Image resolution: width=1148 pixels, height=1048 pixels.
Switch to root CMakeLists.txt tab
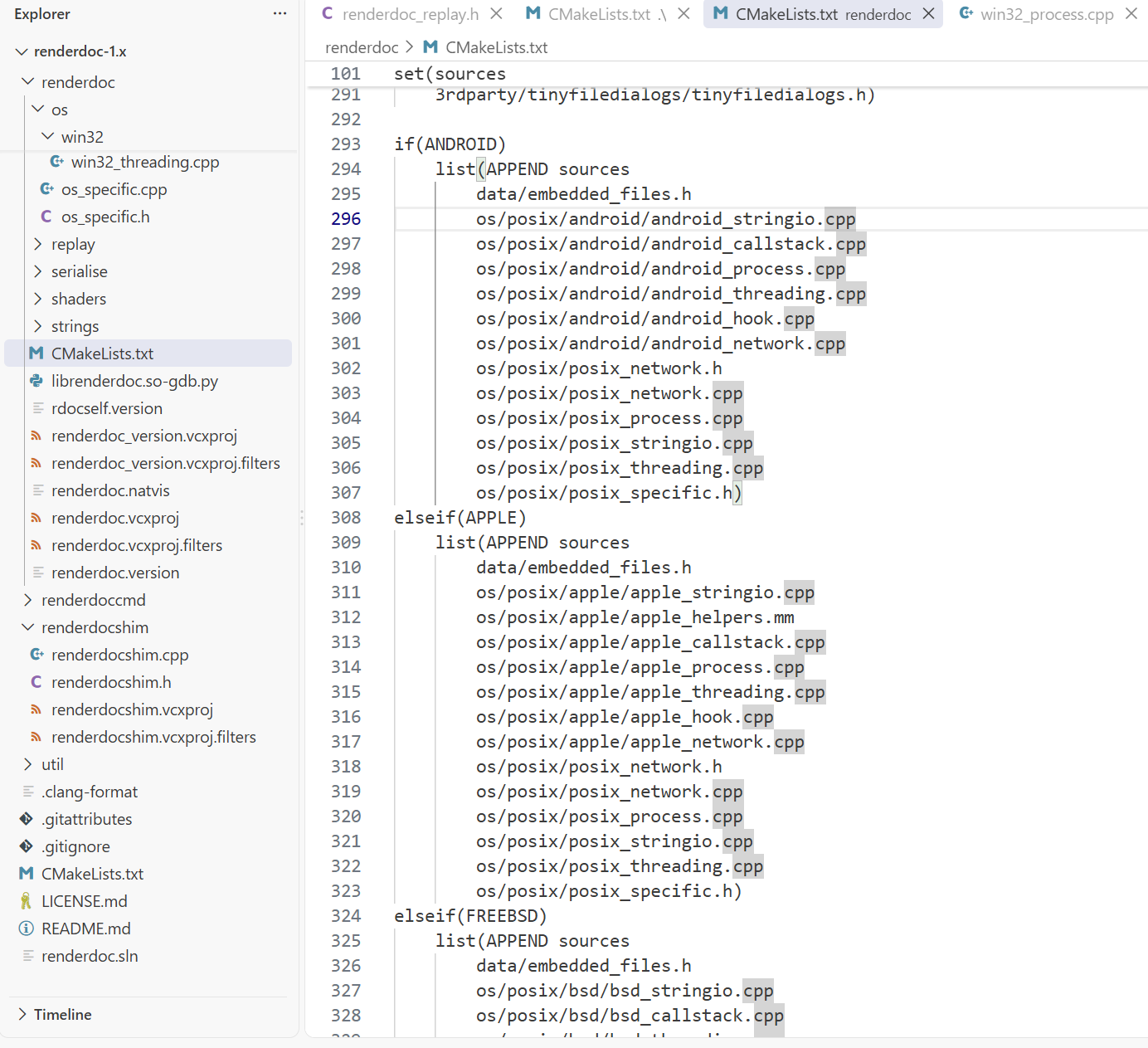point(607,14)
